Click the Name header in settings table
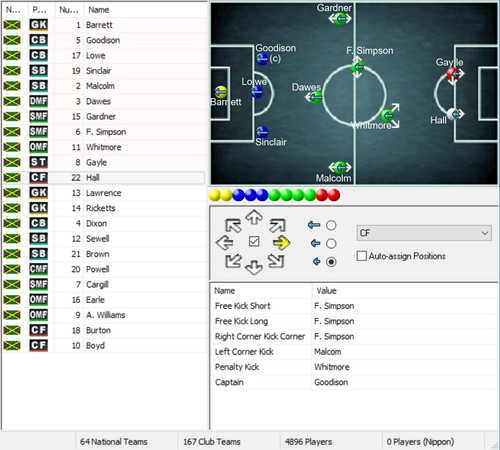 [224, 291]
